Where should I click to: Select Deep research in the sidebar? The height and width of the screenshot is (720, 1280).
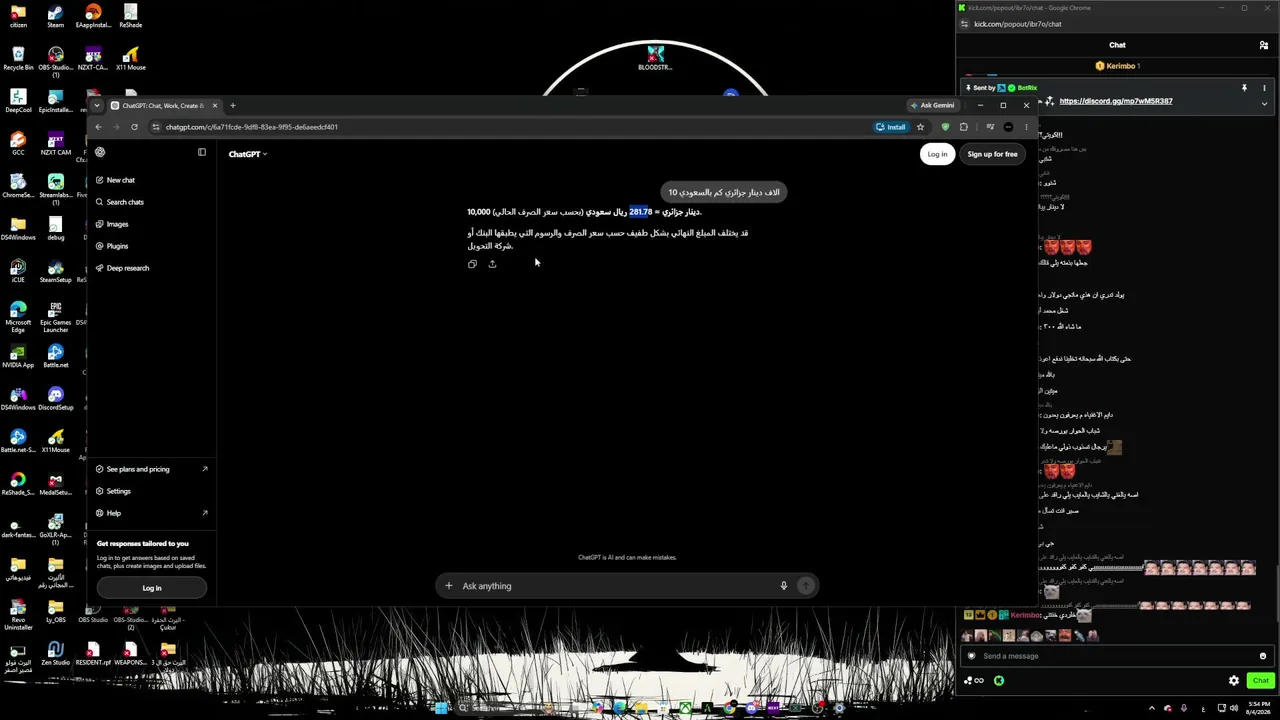152,268
